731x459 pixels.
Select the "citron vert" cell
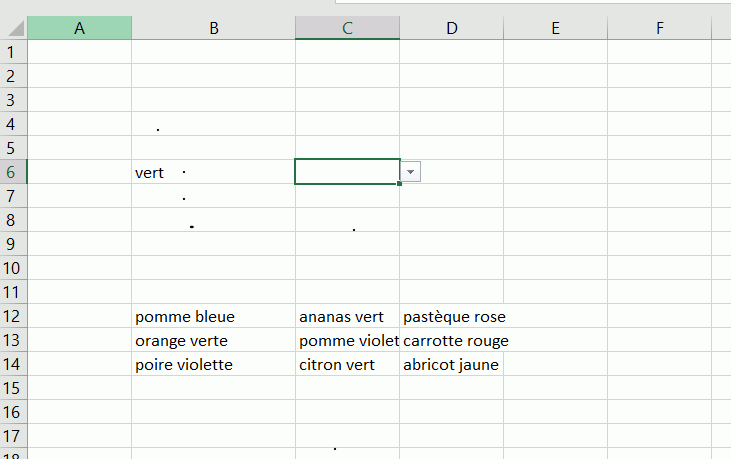click(347, 365)
